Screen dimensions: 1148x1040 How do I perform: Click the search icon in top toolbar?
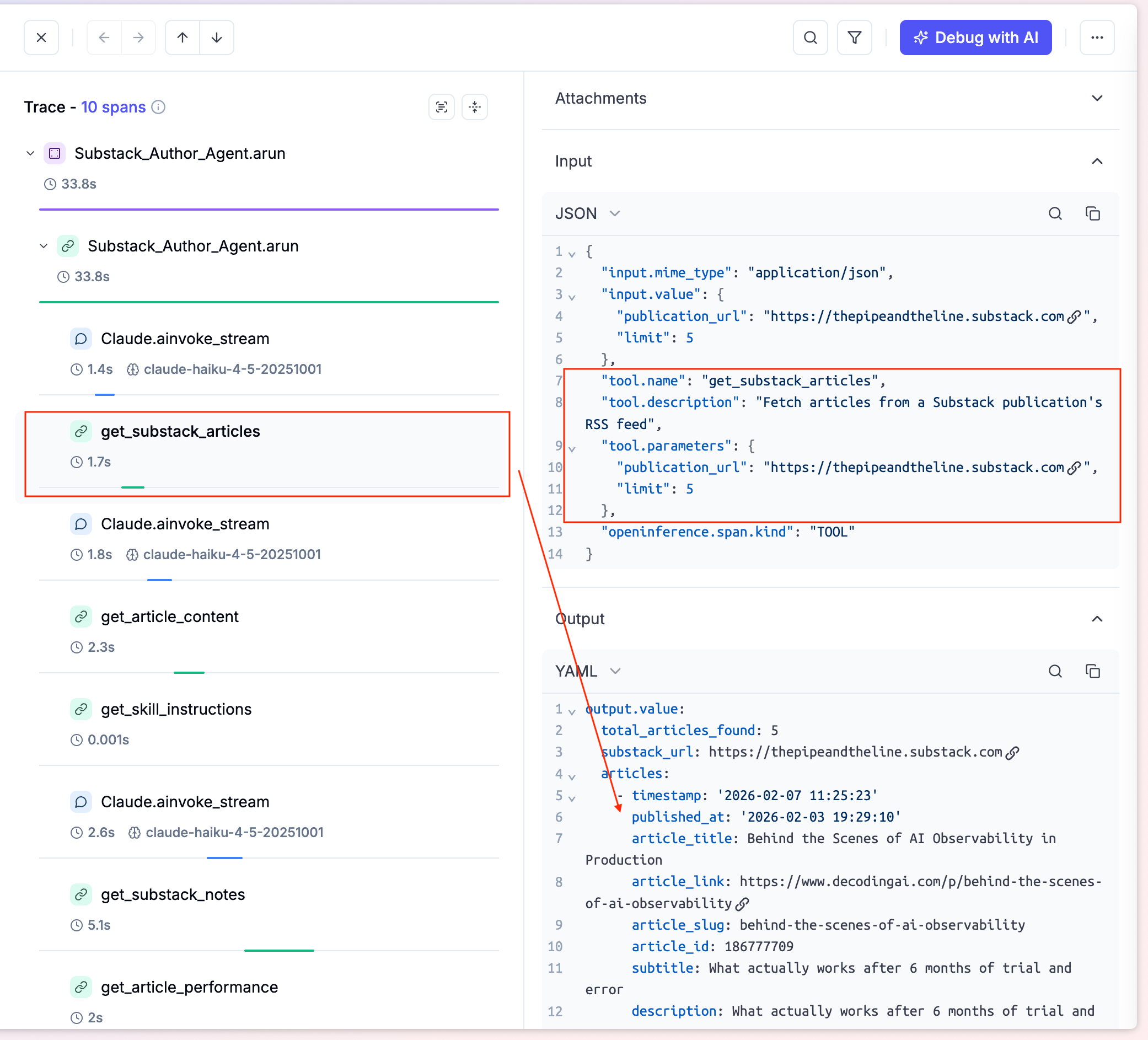(810, 37)
